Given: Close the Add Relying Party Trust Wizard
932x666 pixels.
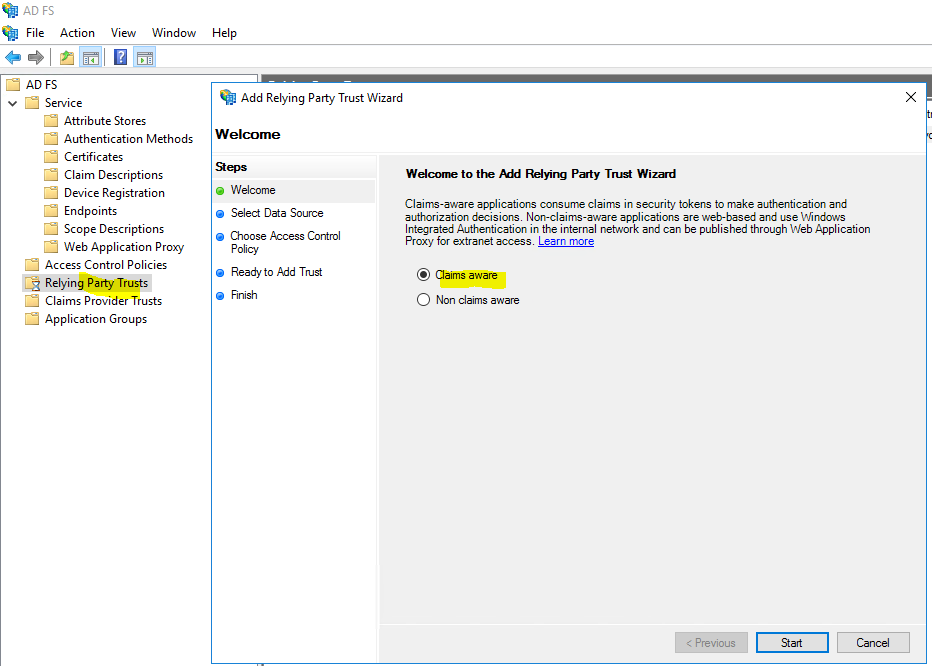Looking at the screenshot, I should [x=911, y=97].
